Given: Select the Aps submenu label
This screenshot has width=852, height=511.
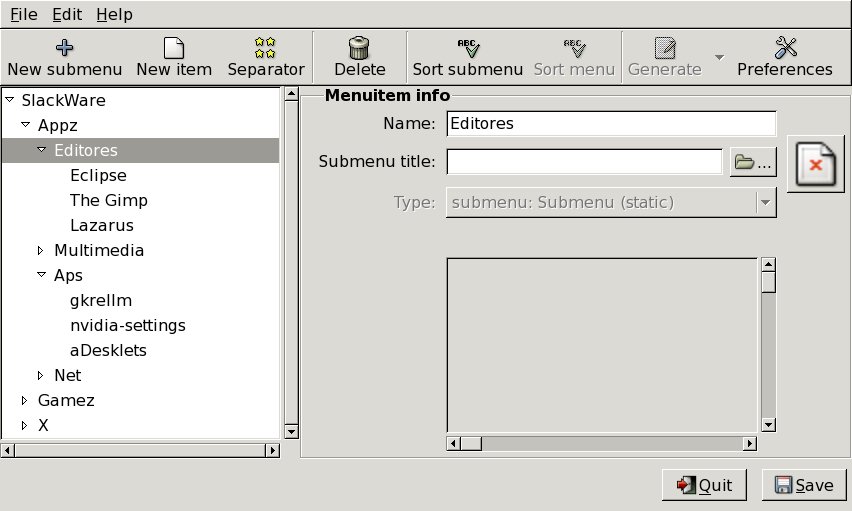Looking at the screenshot, I should click(x=68, y=275).
